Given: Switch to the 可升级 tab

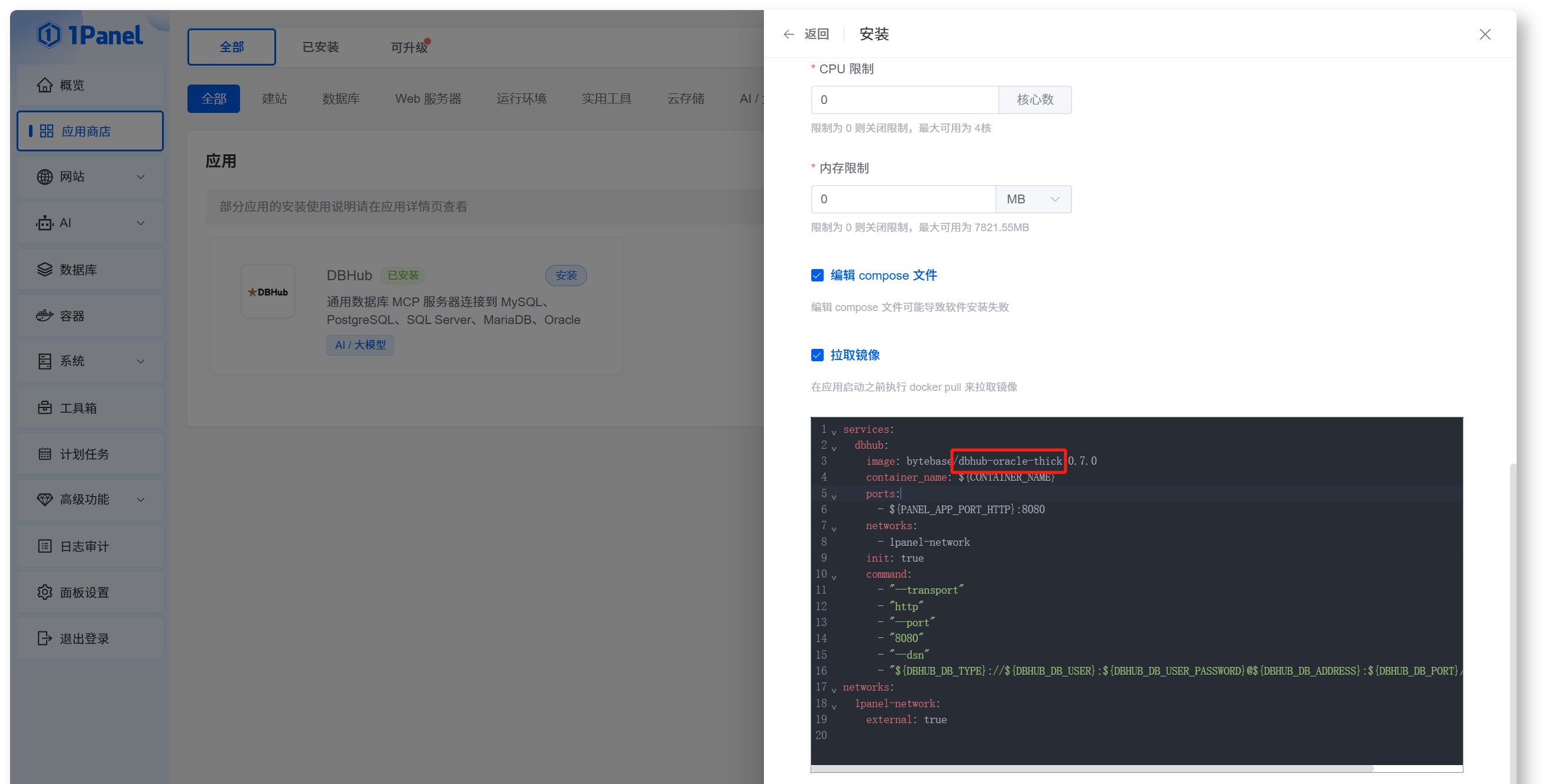Looking at the screenshot, I should (x=409, y=47).
